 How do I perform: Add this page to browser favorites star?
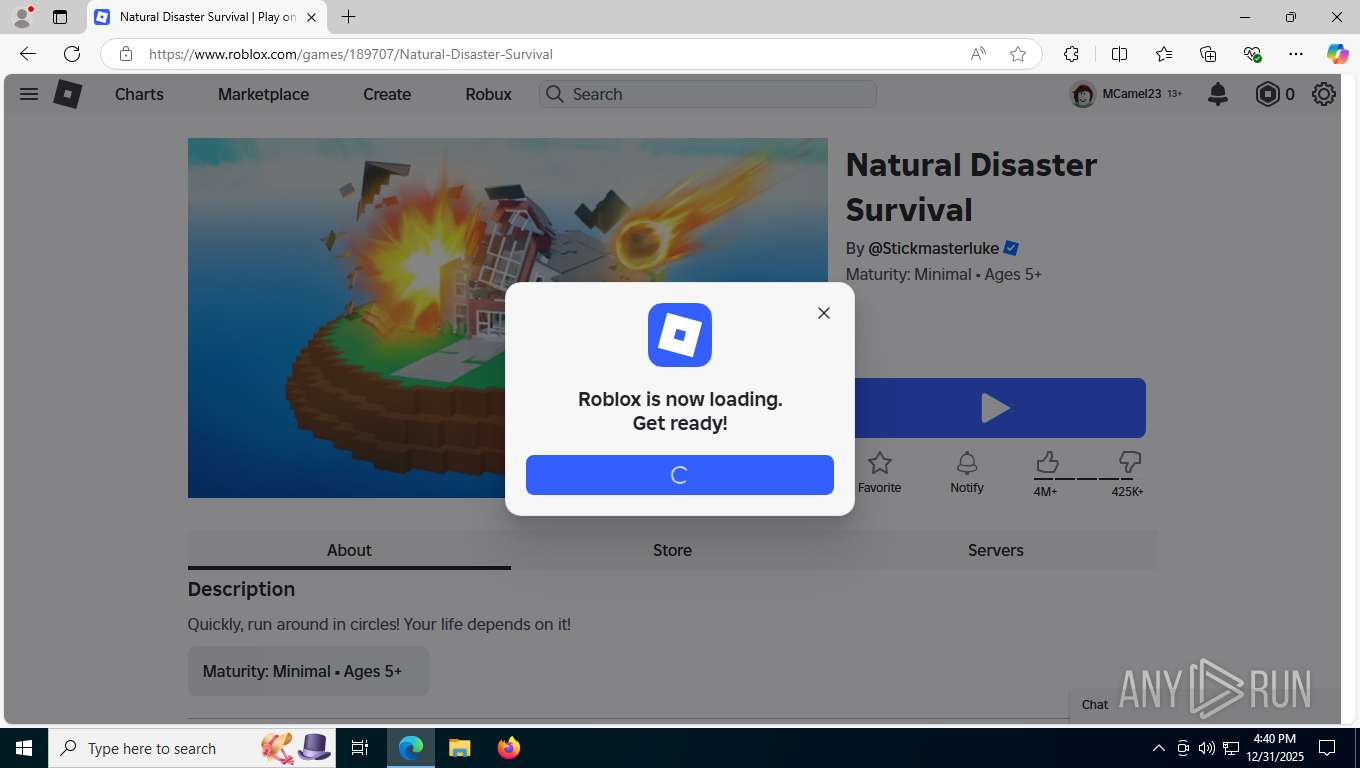pyautogui.click(x=1018, y=54)
